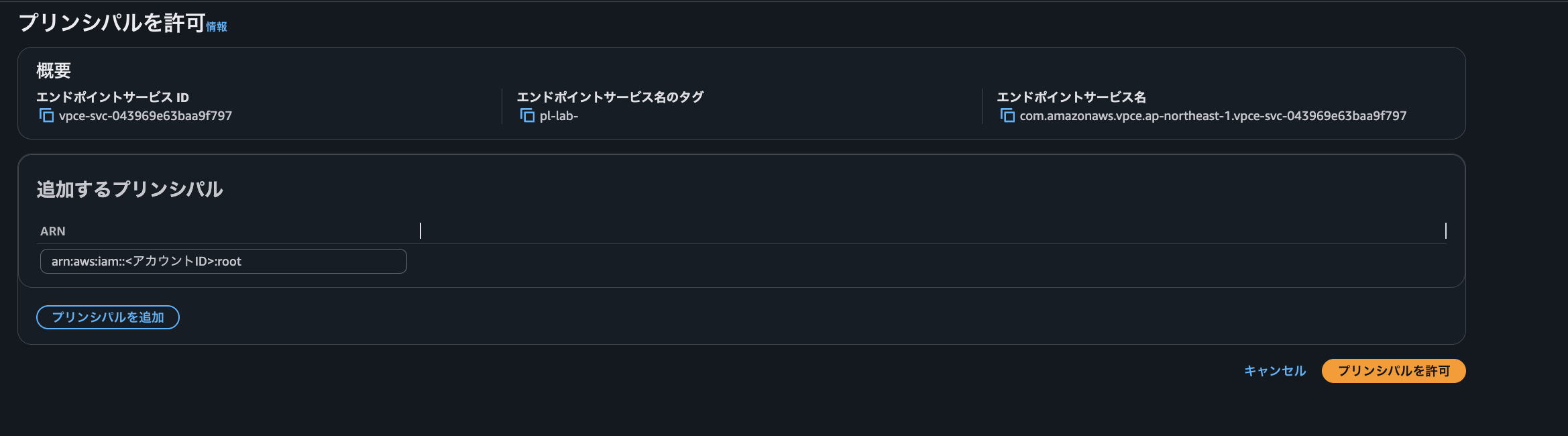The height and width of the screenshot is (436, 1568).
Task: Copy the full endpoint service name
Action: coord(1008,115)
